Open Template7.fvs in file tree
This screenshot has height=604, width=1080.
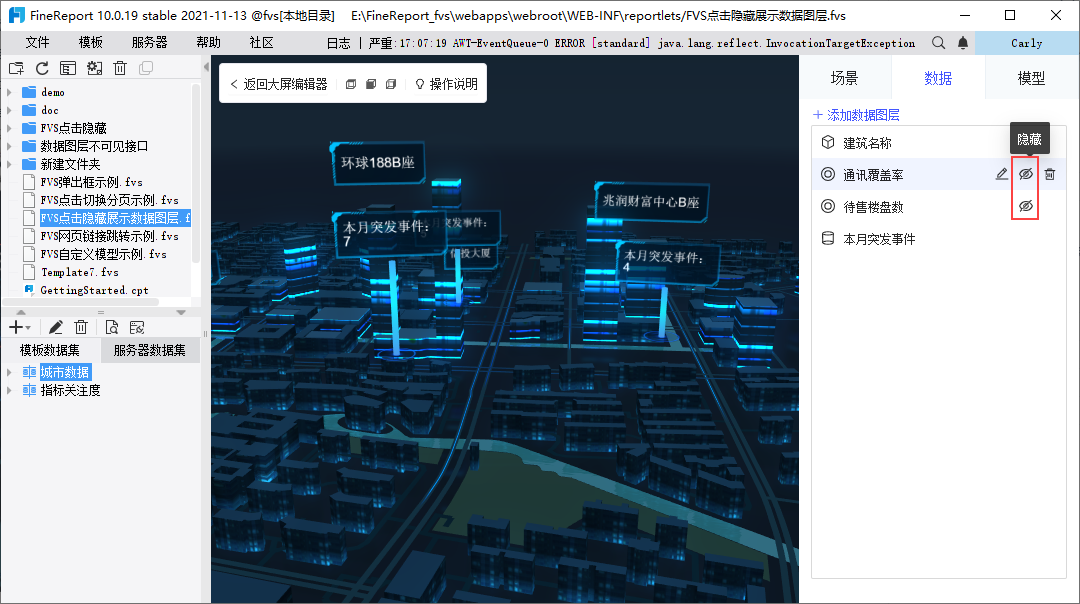click(x=78, y=272)
